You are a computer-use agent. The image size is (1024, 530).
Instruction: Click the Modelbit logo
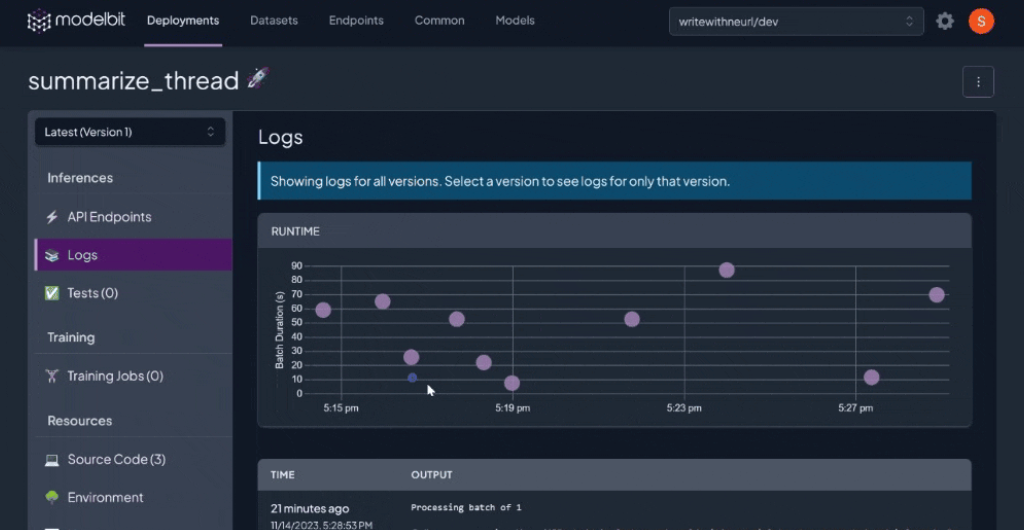(x=76, y=21)
